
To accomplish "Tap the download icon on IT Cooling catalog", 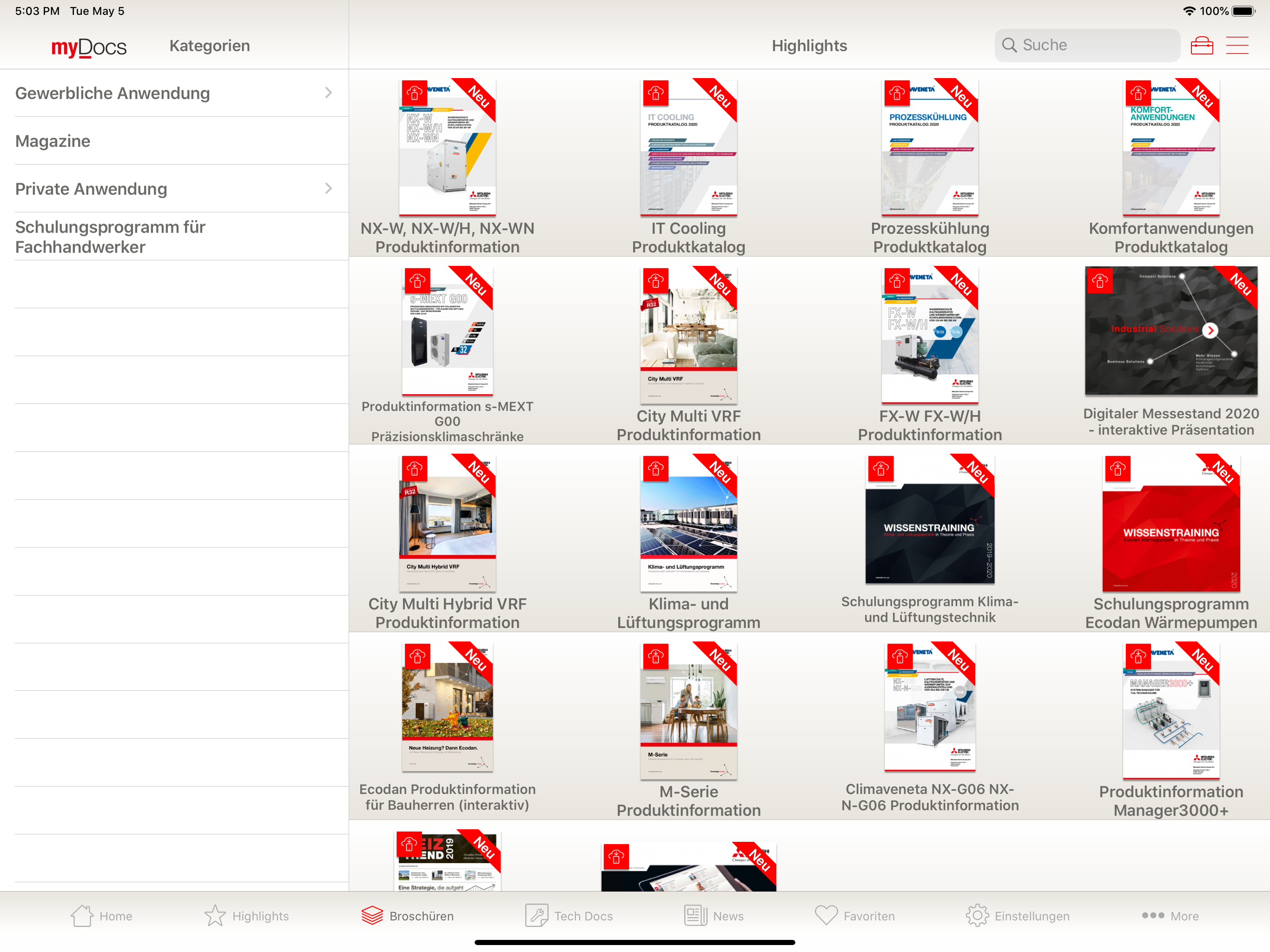I will click(655, 93).
